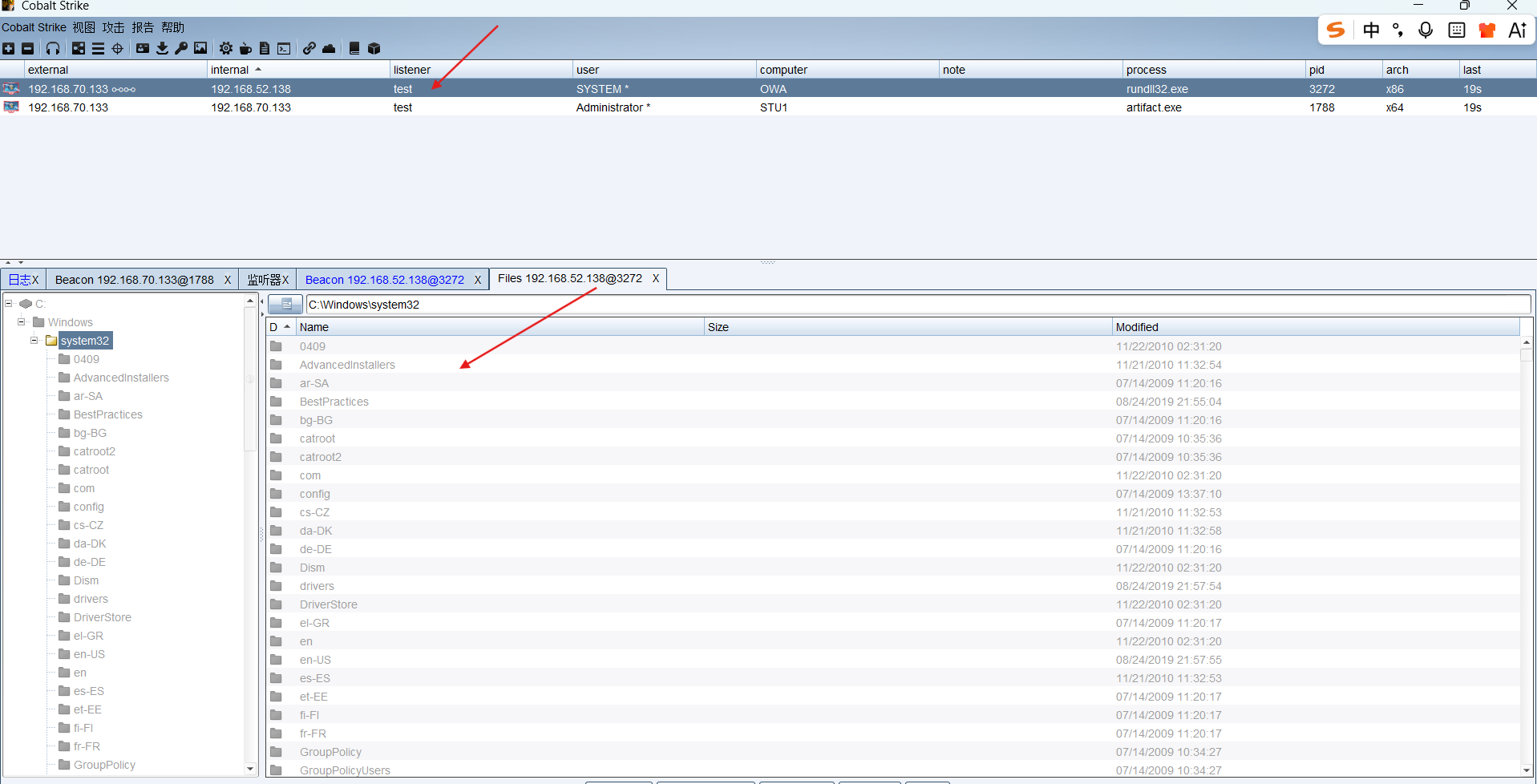The image size is (1537, 784).
Task: Close Beacon 192.168.70.133@1788 tab
Action: pyautogui.click(x=228, y=280)
